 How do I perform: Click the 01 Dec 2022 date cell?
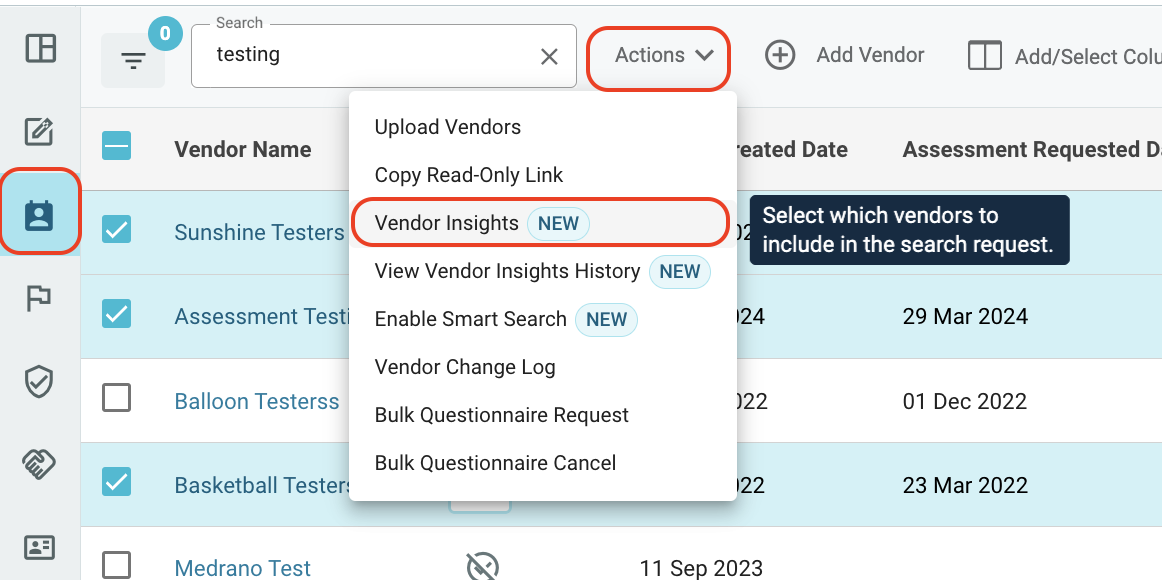(x=964, y=401)
